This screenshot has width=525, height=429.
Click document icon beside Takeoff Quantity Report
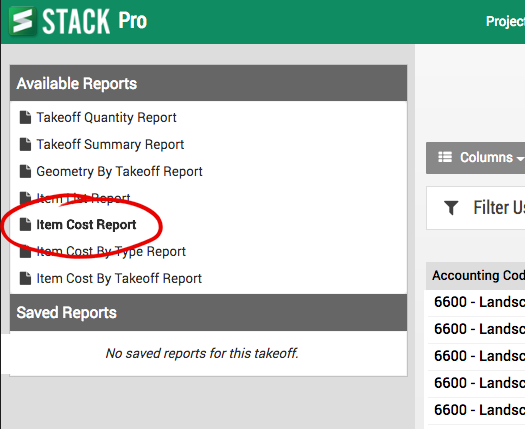click(x=25, y=118)
